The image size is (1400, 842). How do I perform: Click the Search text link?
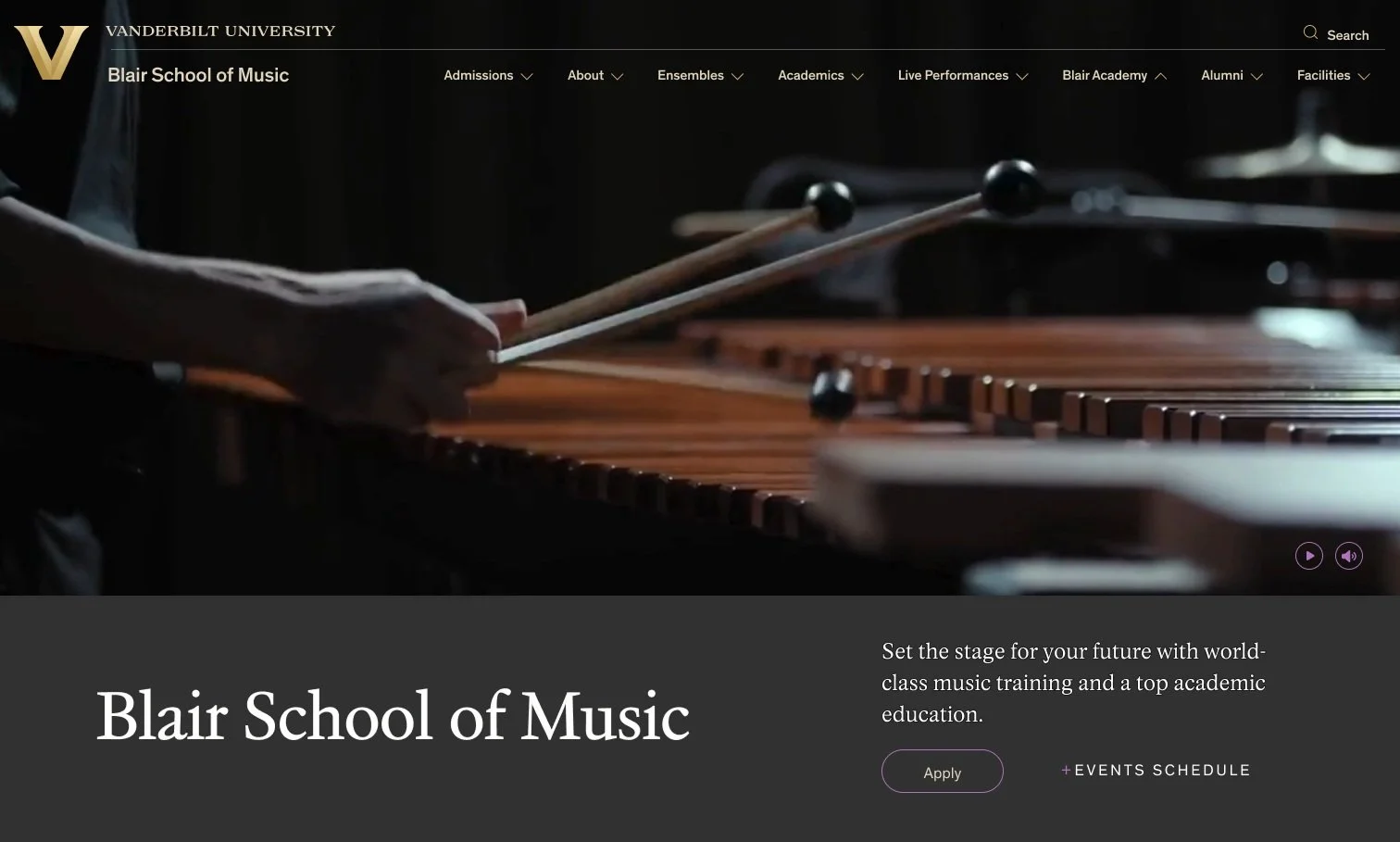tap(1347, 35)
